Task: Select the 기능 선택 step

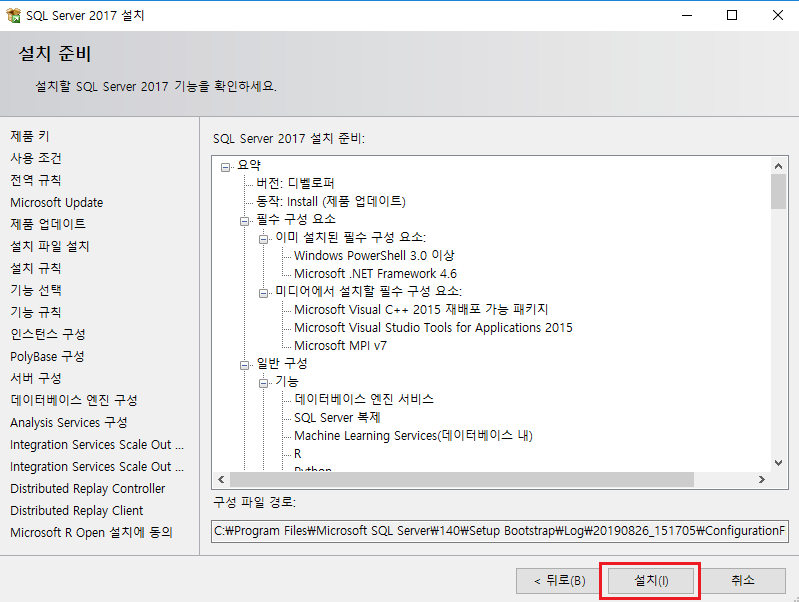Action: pos(36,290)
